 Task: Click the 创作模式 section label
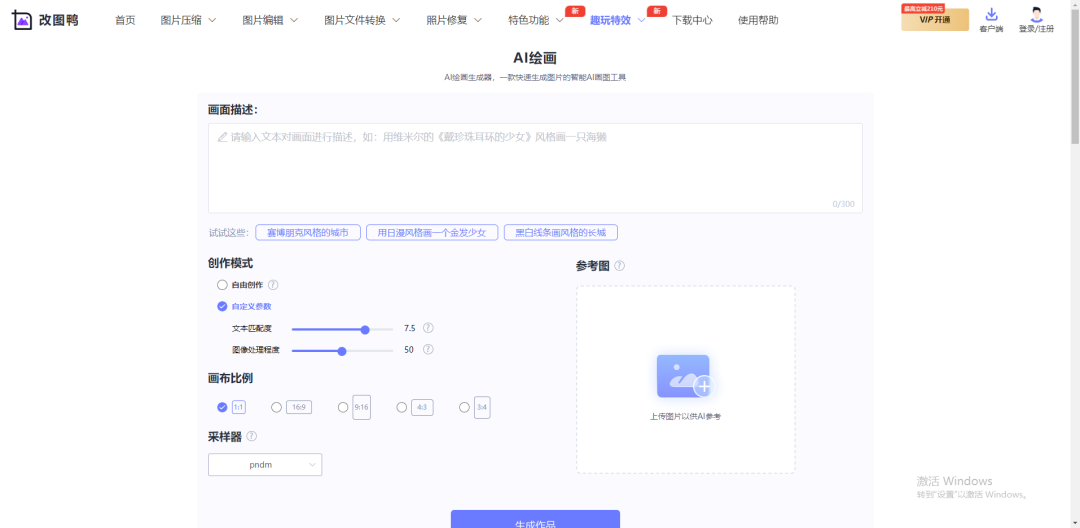click(x=231, y=263)
